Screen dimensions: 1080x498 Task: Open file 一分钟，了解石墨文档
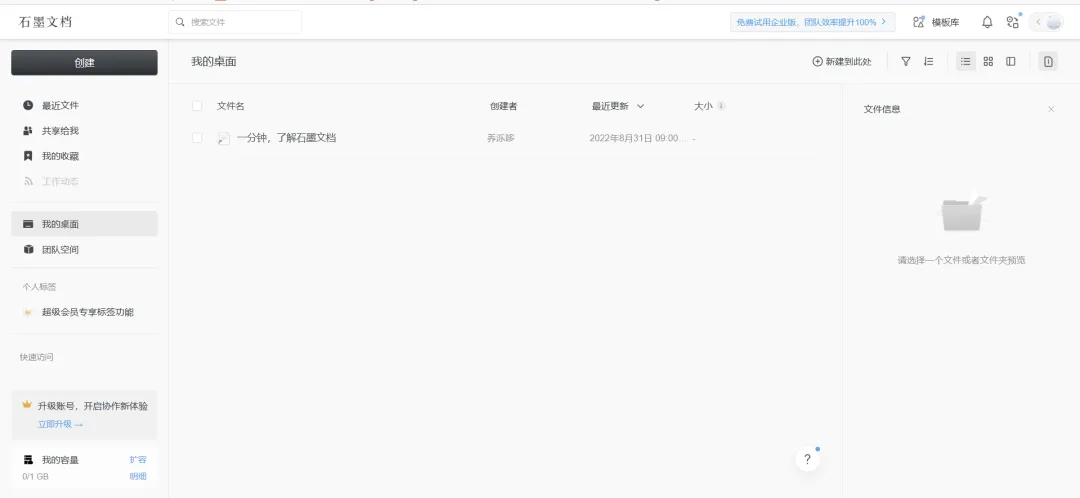point(287,138)
